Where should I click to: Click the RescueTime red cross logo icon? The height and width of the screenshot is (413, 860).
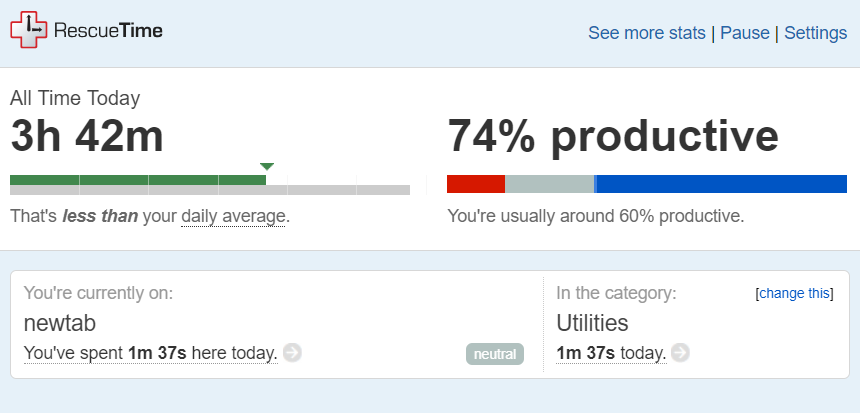[x=29, y=30]
